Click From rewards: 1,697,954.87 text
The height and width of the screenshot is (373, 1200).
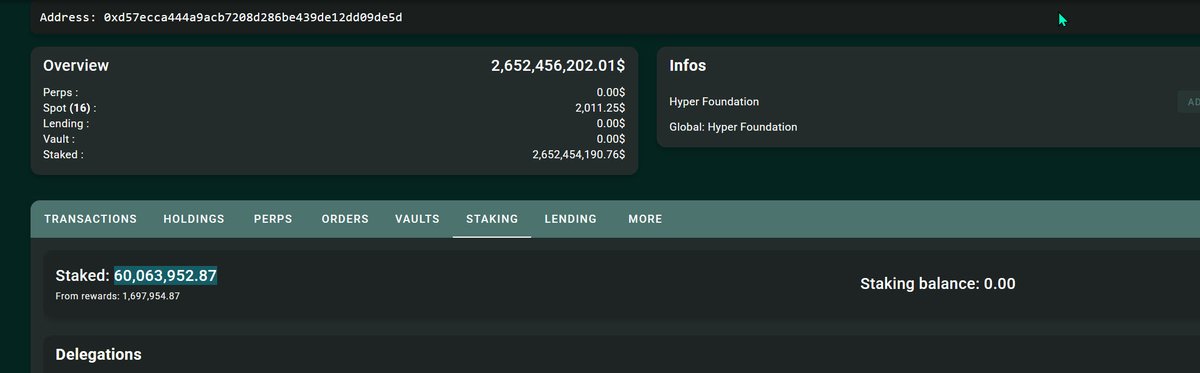click(118, 297)
